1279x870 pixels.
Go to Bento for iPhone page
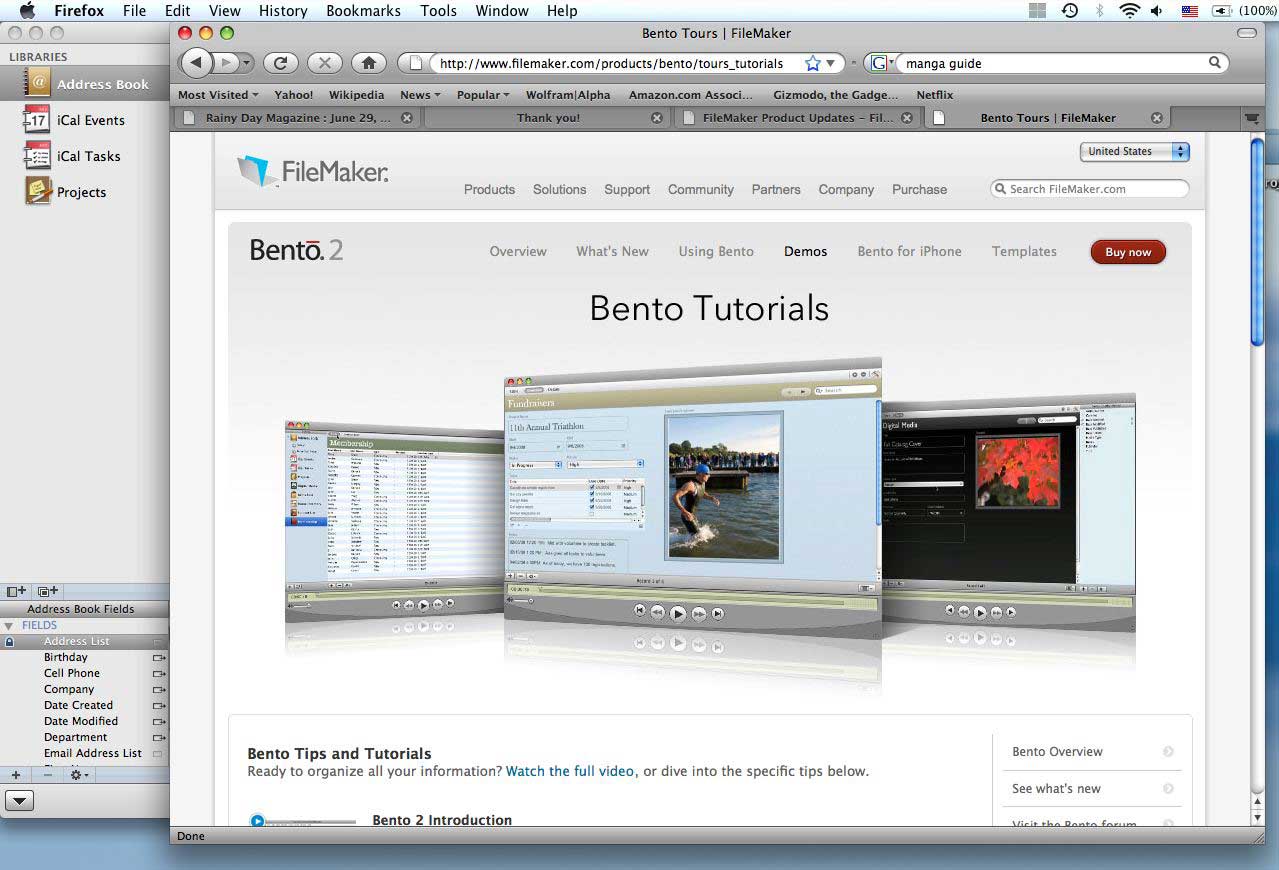click(x=909, y=251)
